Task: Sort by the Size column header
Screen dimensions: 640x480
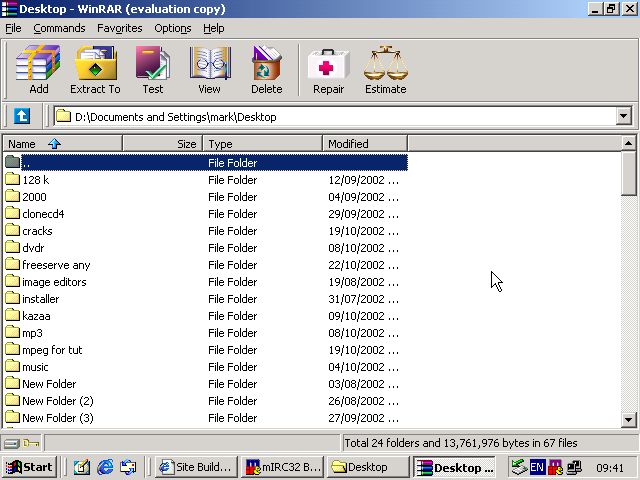Action: click(x=162, y=144)
